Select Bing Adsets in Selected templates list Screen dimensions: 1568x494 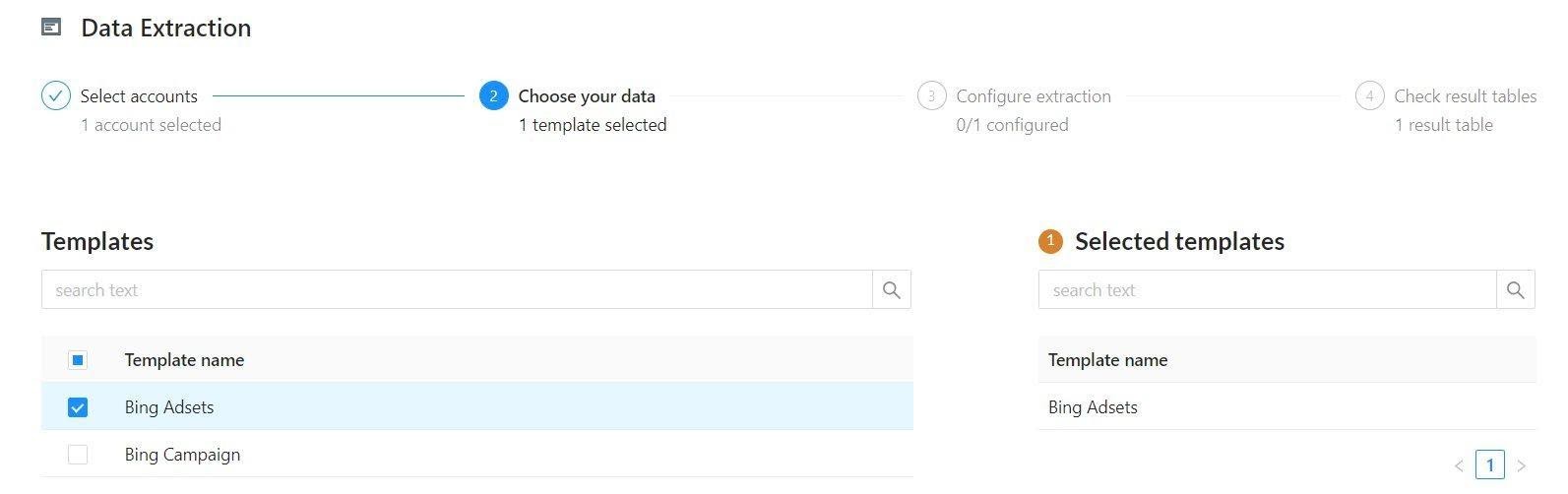tap(1287, 407)
